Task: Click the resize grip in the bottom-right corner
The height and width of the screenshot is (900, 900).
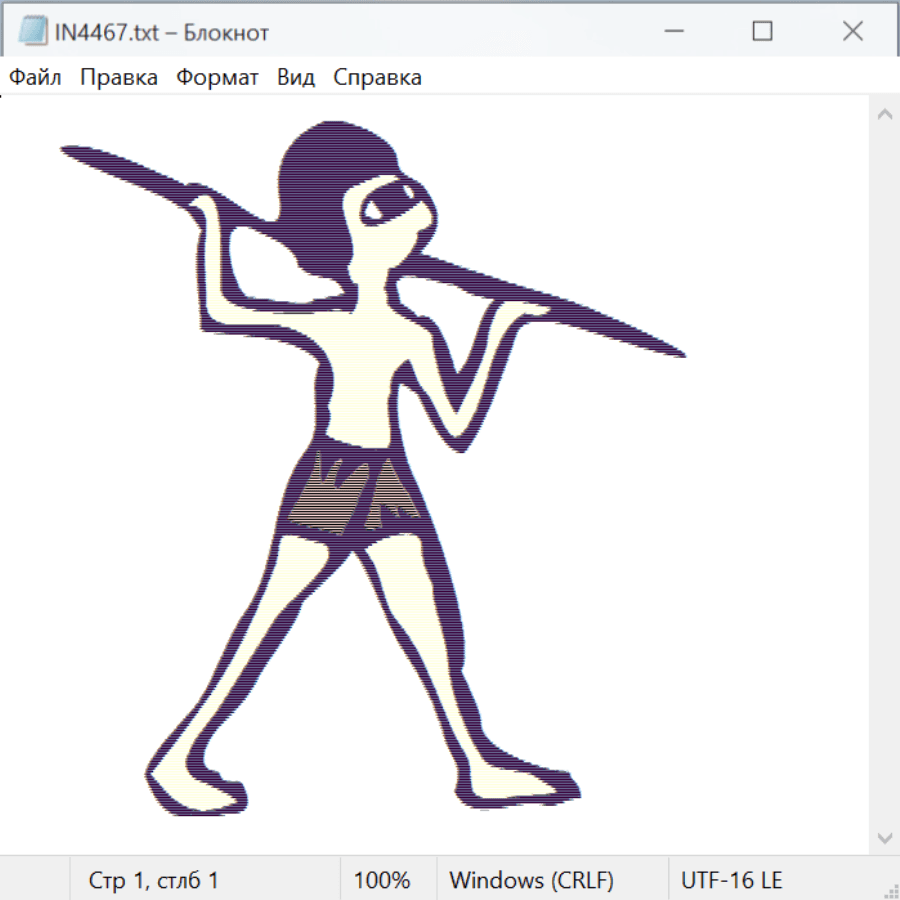Action: (891, 891)
